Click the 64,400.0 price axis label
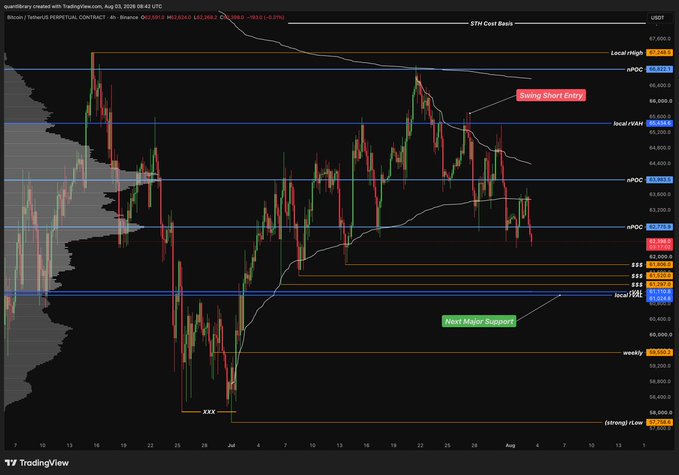Viewport: 679px width, 475px height. tap(660, 163)
